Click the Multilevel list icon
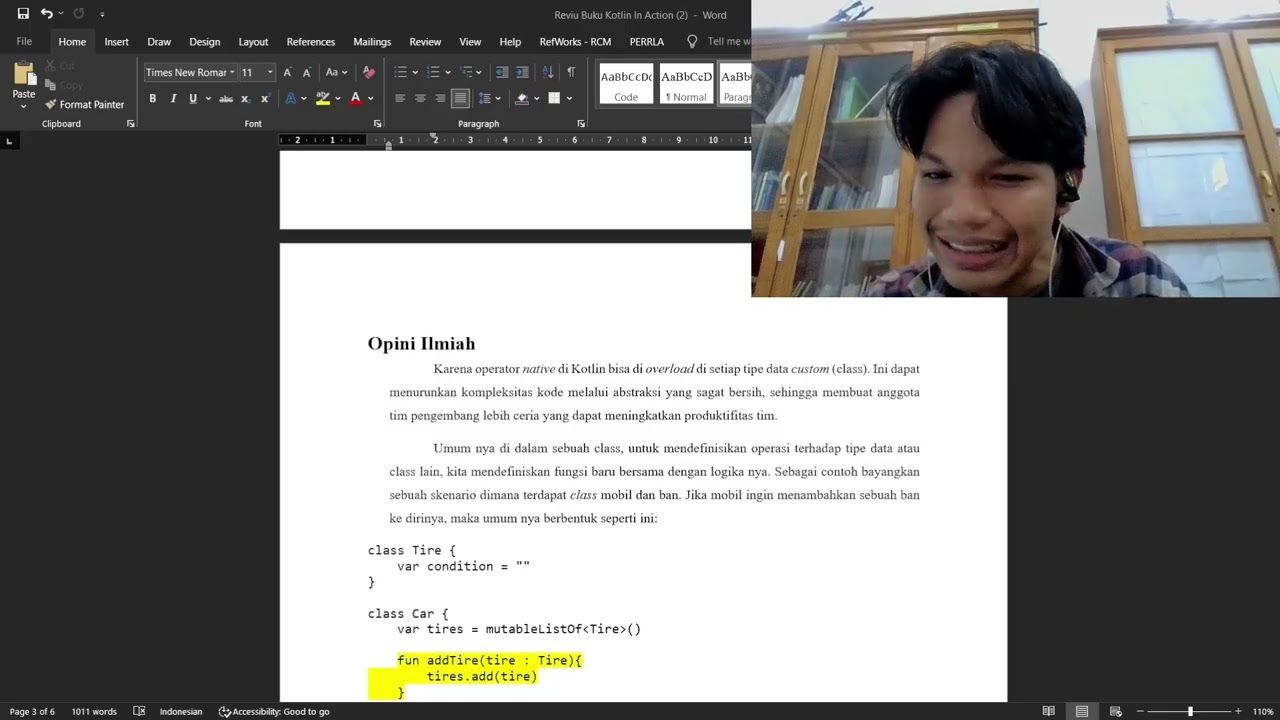 (x=466, y=72)
